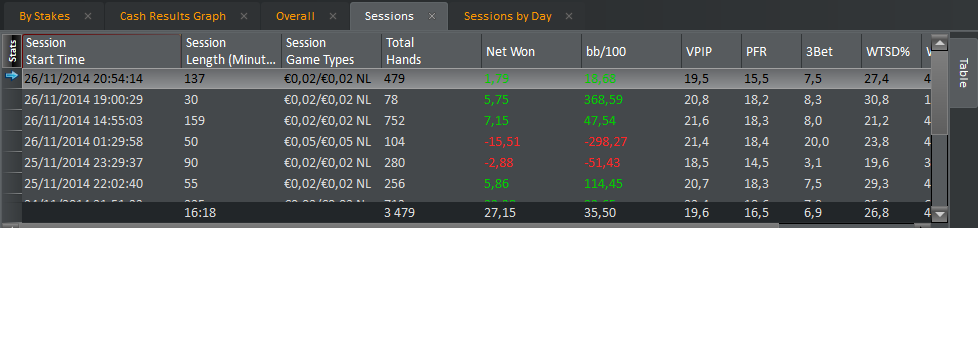Close the By Stakes tab
This screenshot has height=360, width=978.
click(88, 16)
